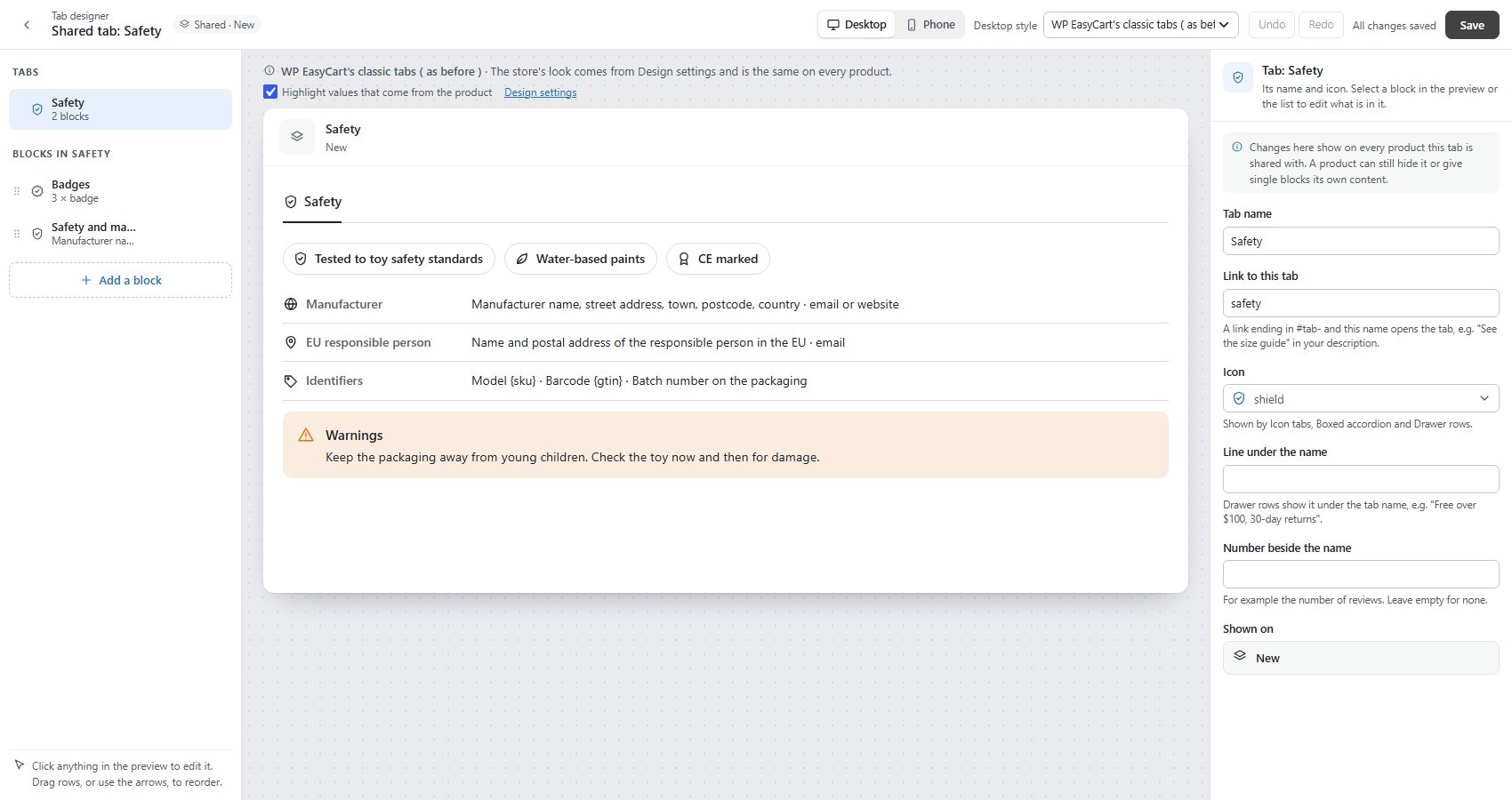1512x800 pixels.
Task: Click the info icon in Changes here notice
Action: [1237, 148]
